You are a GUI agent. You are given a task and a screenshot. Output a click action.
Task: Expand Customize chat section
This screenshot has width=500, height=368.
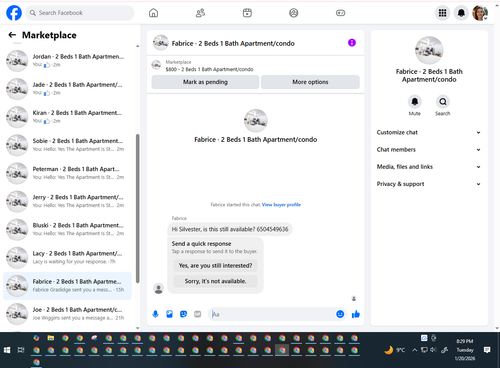[429, 132]
